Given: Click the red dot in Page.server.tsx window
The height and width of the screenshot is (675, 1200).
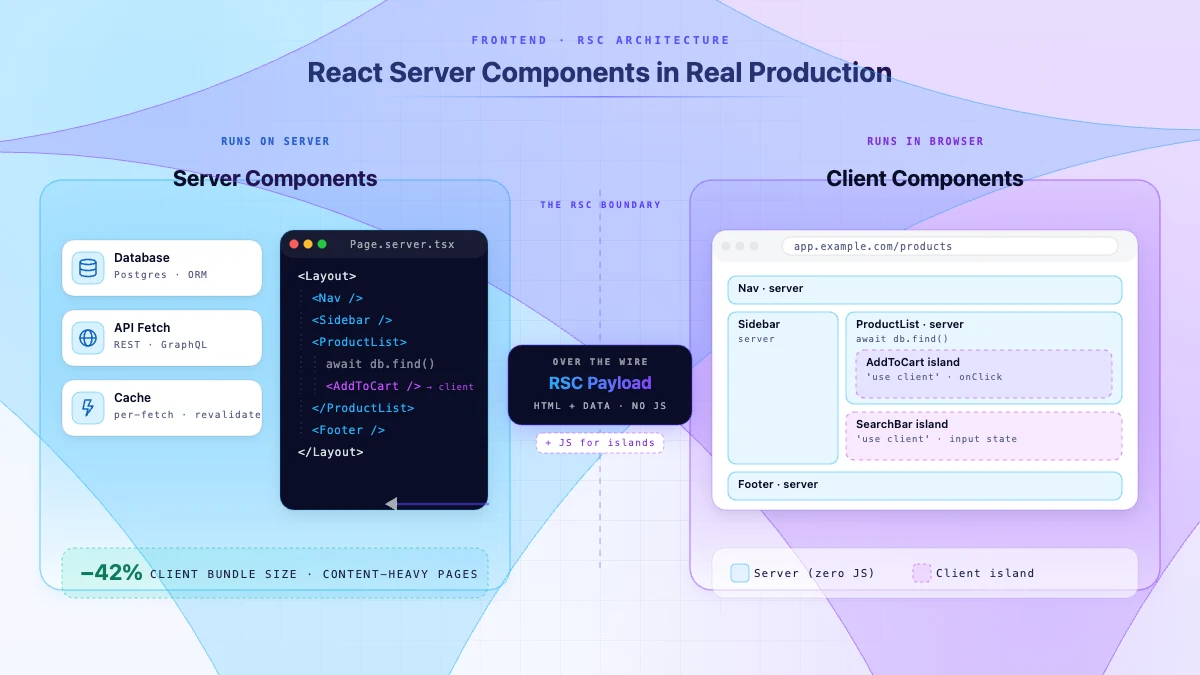Looking at the screenshot, I should (294, 244).
